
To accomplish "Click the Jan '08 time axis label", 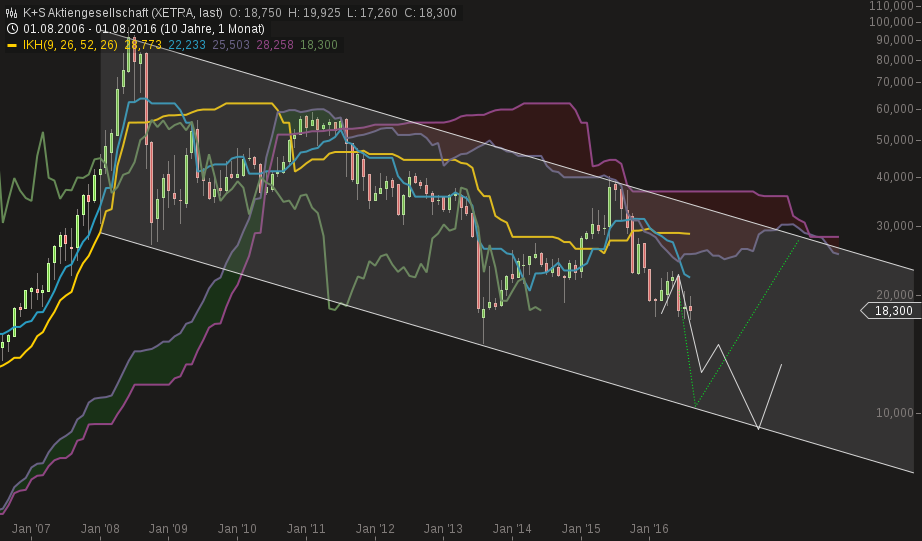I will click(99, 529).
